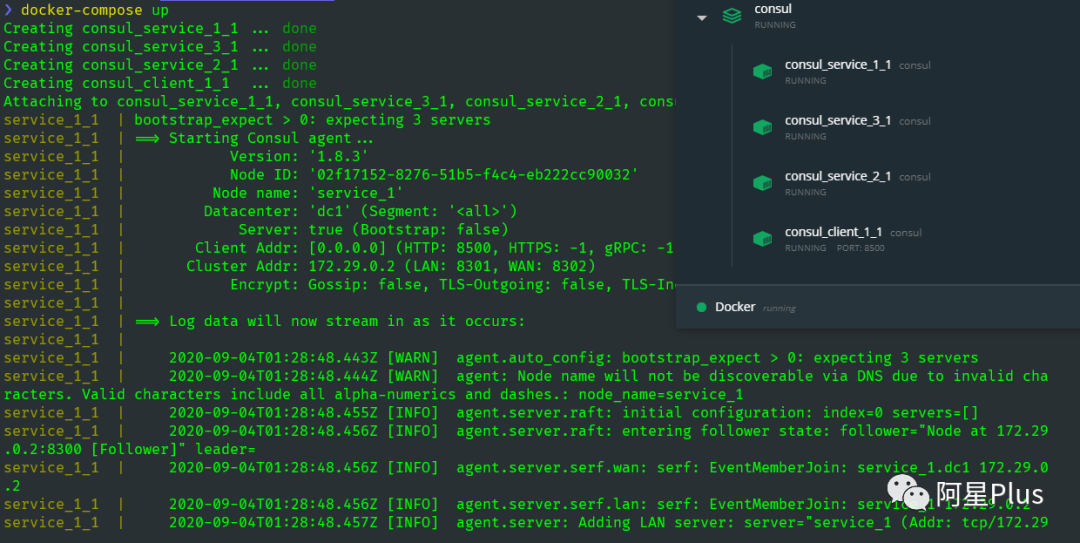1080x543 pixels.
Task: Click the entering follower state log line
Action: tap(526, 440)
